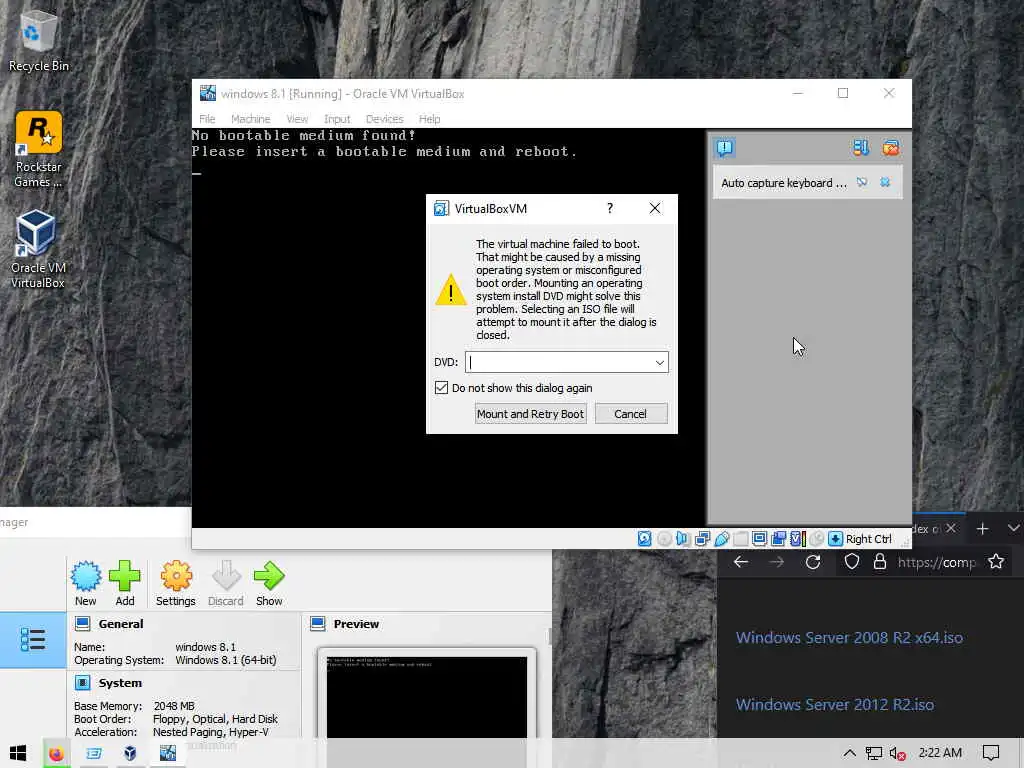This screenshot has width=1024, height=768.
Task: Open the Input menu in VM window
Action: [x=337, y=119]
